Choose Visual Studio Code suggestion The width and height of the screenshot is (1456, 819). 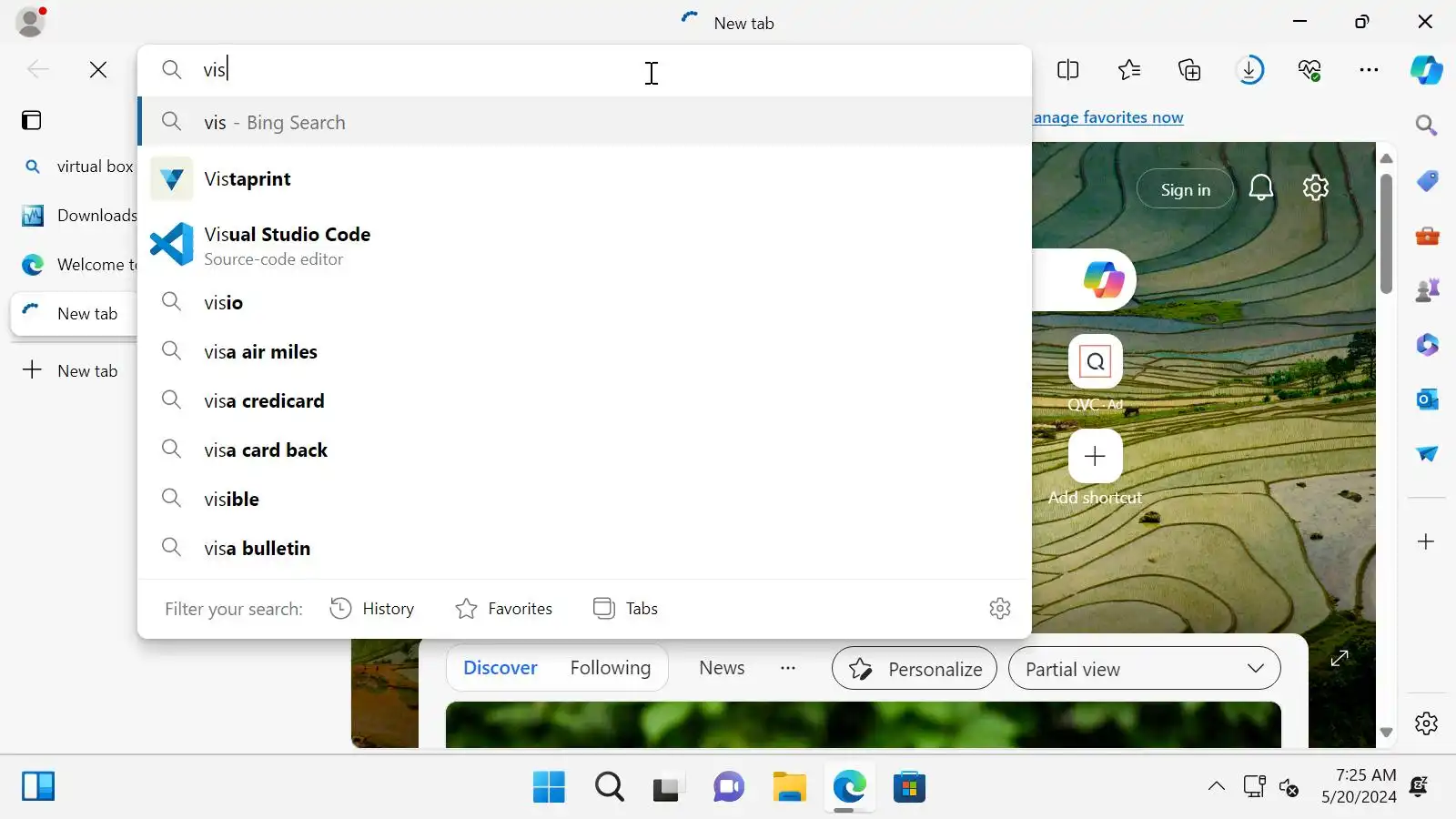click(584, 245)
